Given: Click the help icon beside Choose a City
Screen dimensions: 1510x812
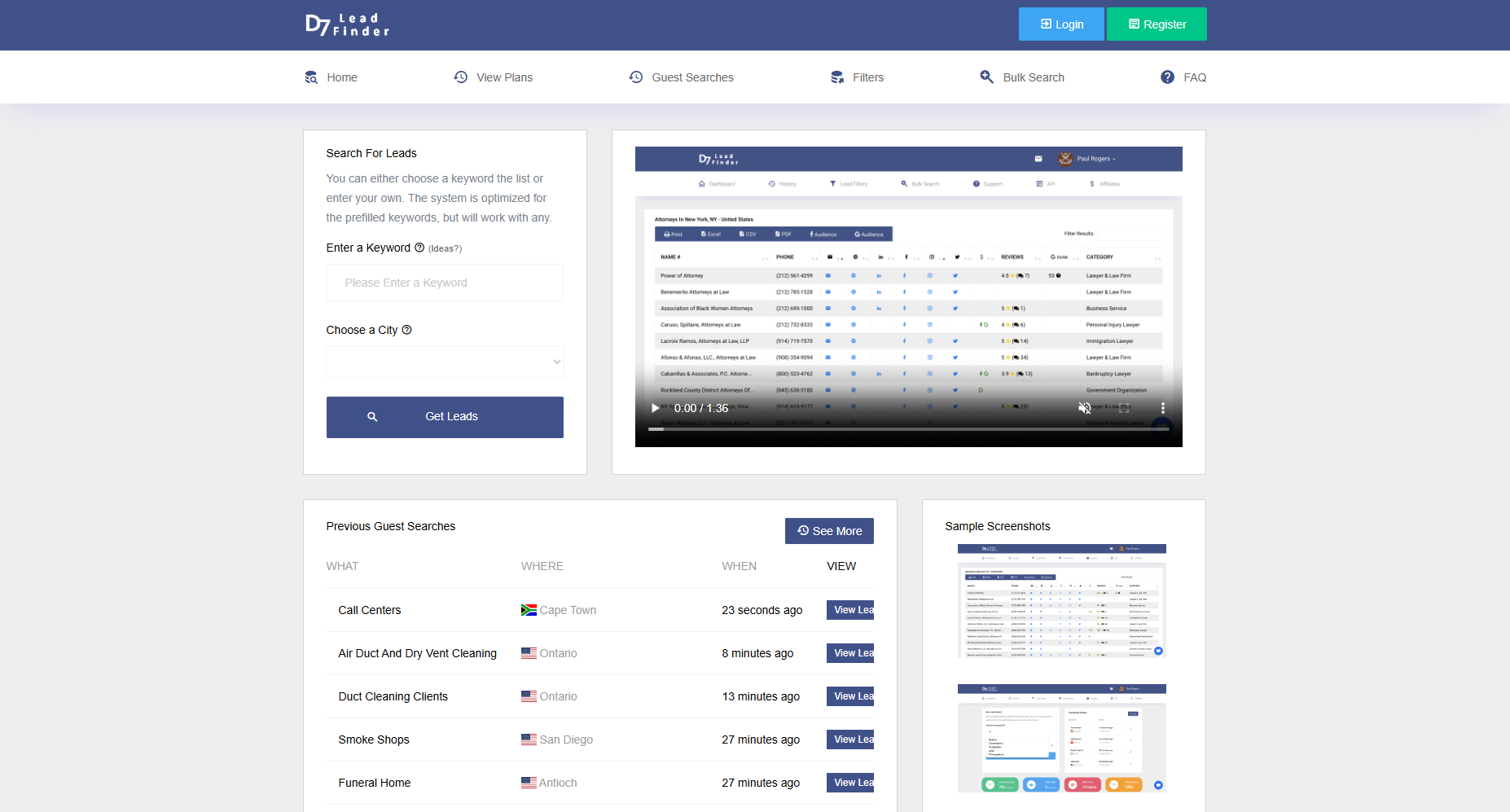Looking at the screenshot, I should pos(406,330).
